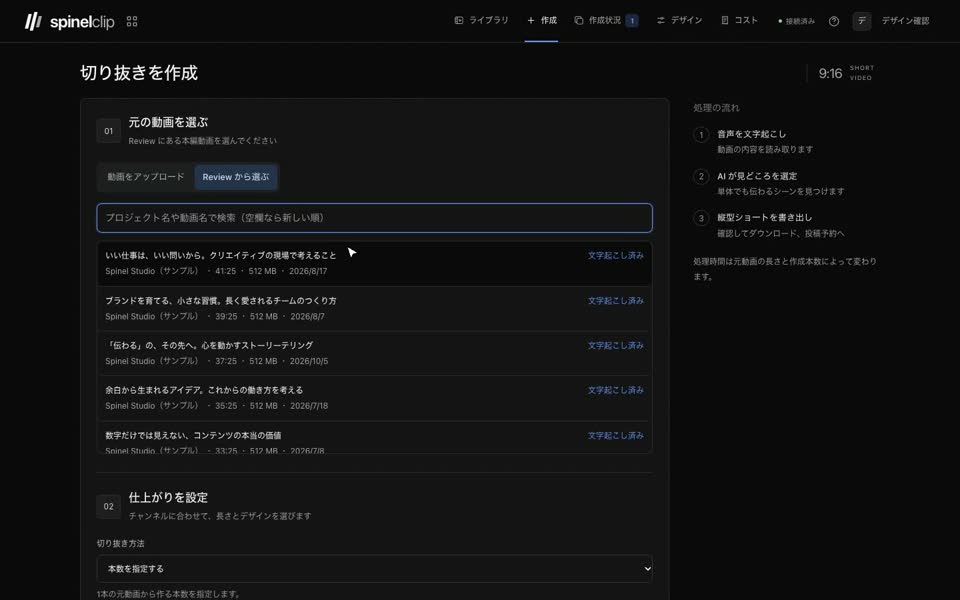Image resolution: width=960 pixels, height=600 pixels.
Task: Open the apps grid icon beside the logo
Action: [x=132, y=21]
